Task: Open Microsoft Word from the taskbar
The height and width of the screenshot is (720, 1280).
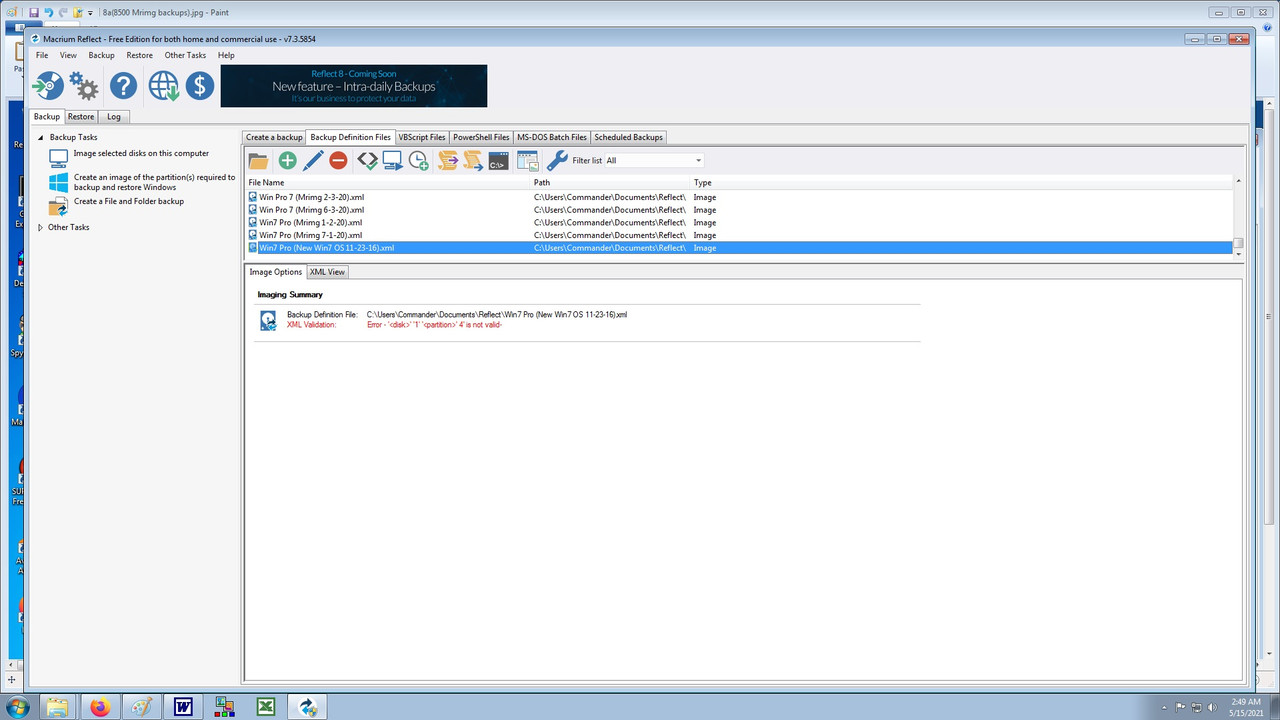Action: (183, 707)
